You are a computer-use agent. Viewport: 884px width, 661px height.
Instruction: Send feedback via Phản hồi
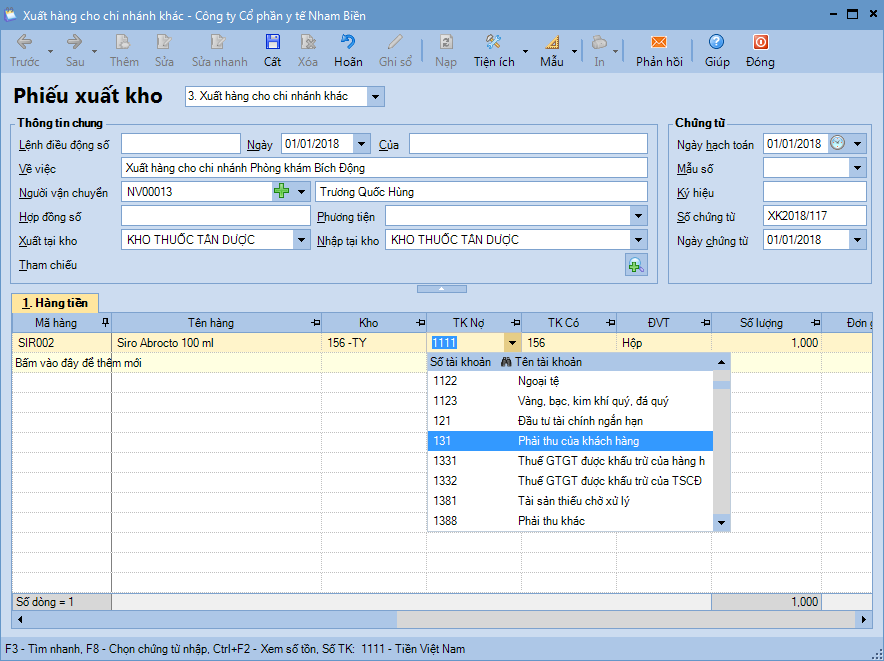click(659, 51)
